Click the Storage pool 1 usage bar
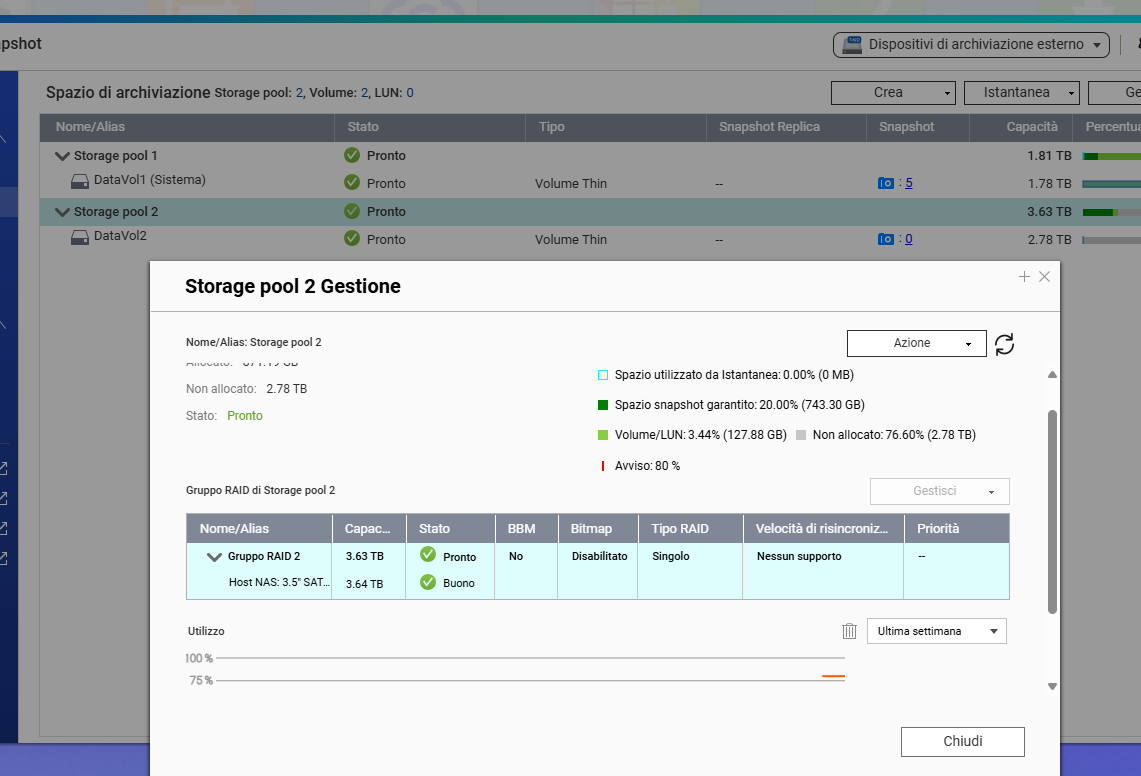 [1110, 156]
